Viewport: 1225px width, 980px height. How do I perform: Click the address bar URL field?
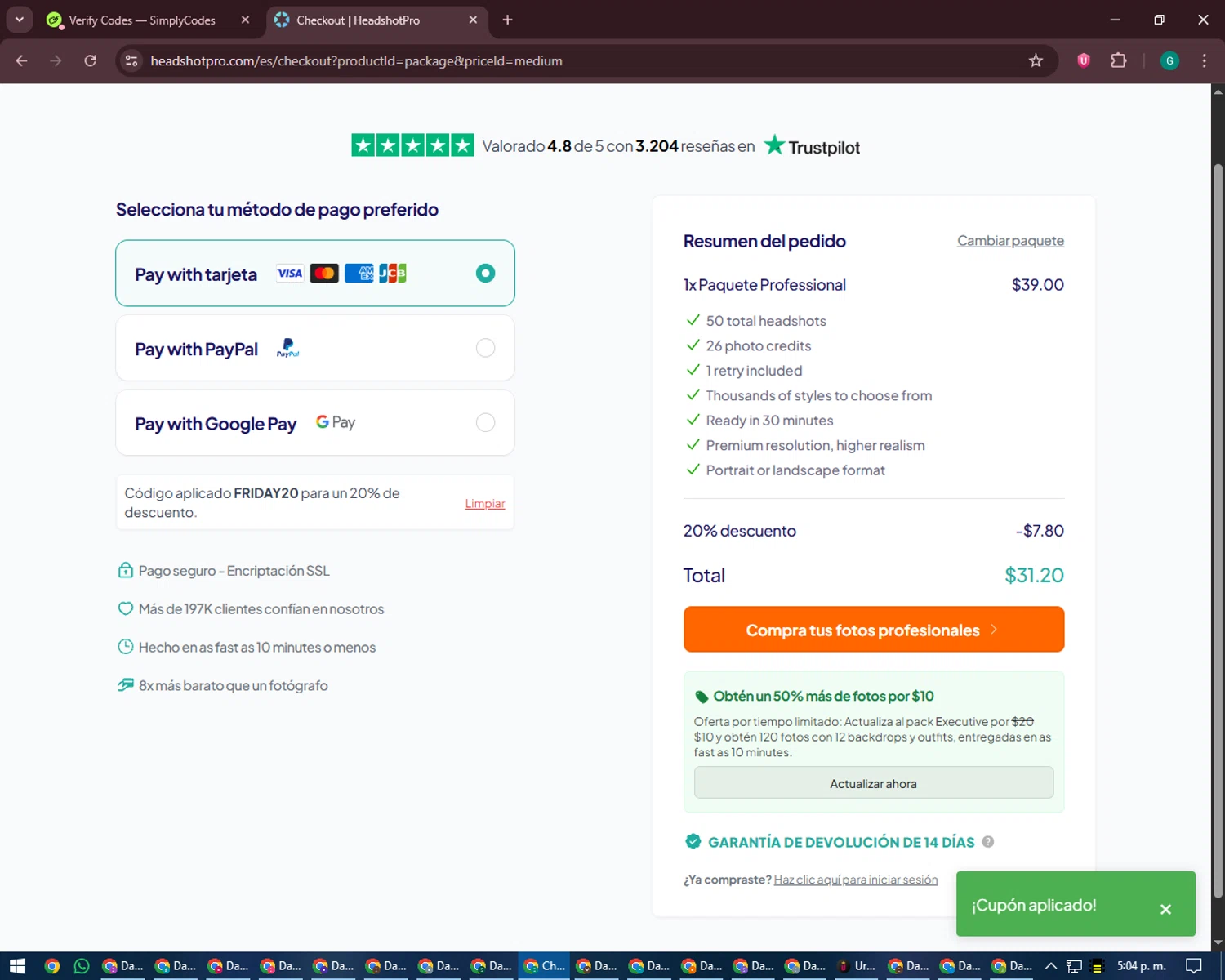[x=572, y=60]
